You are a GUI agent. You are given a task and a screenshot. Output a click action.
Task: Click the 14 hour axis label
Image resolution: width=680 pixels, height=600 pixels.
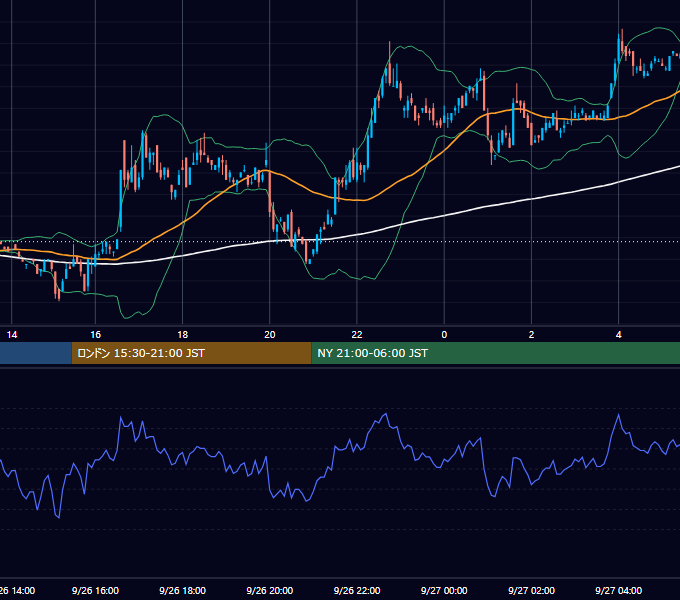pyautogui.click(x=12, y=335)
